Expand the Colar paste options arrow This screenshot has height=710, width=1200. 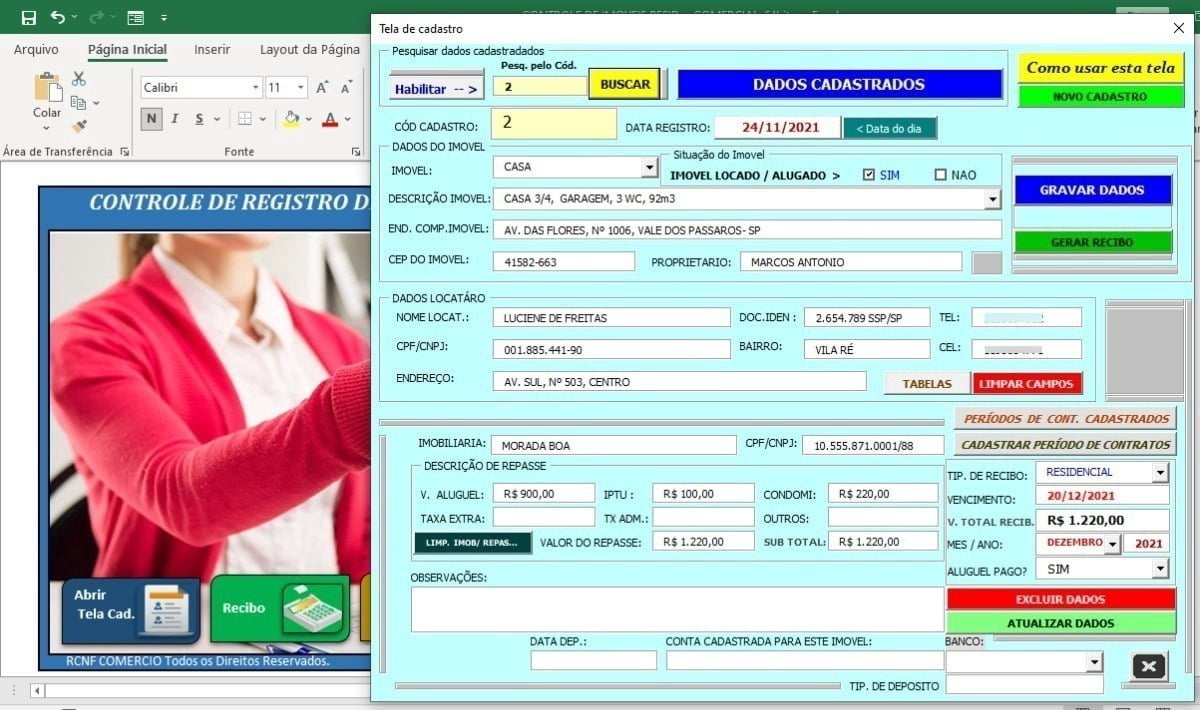point(47,128)
